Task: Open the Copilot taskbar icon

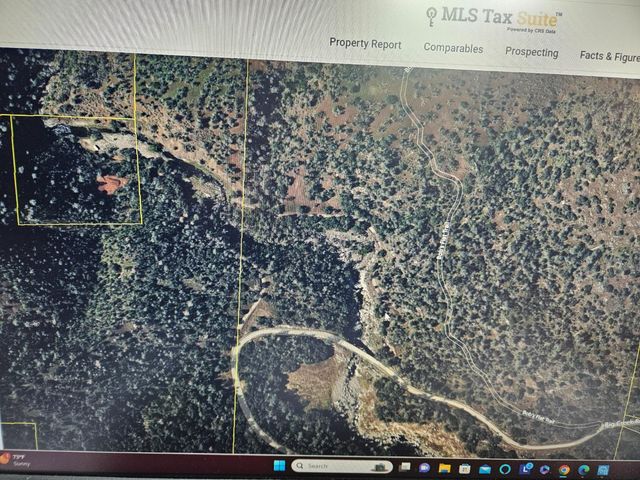Action: click(545, 470)
